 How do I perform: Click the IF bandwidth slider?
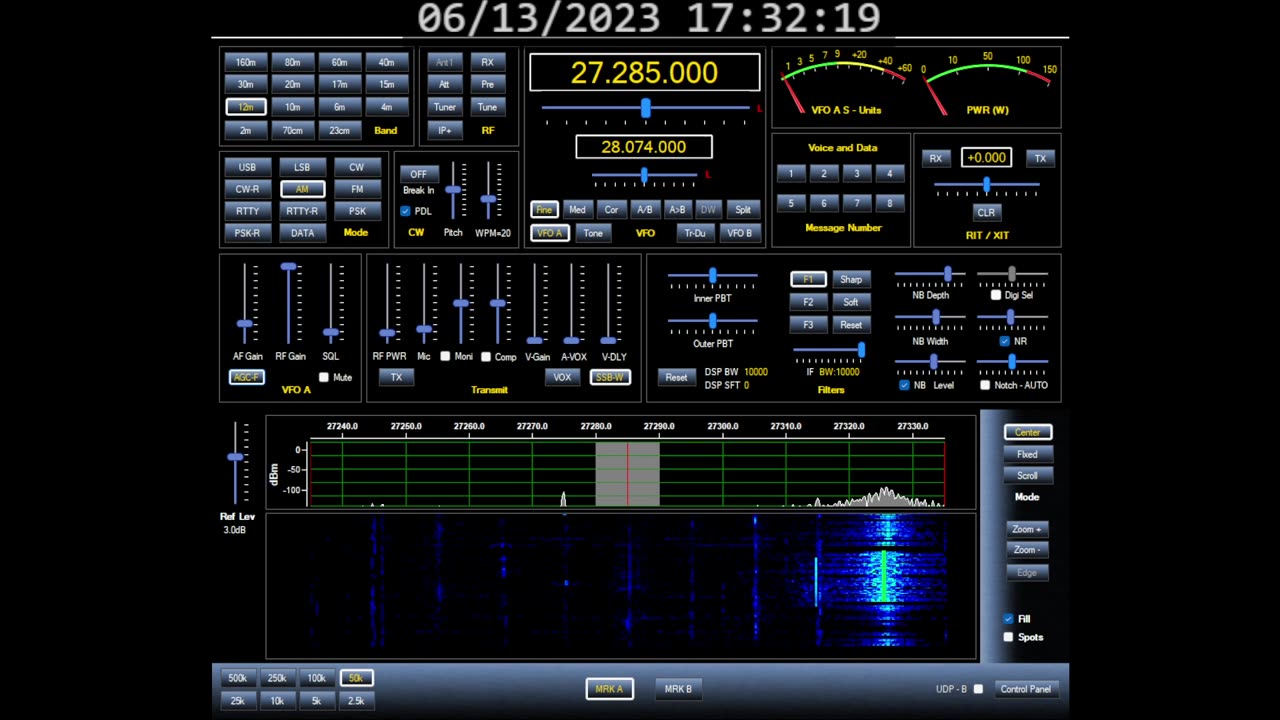click(830, 350)
